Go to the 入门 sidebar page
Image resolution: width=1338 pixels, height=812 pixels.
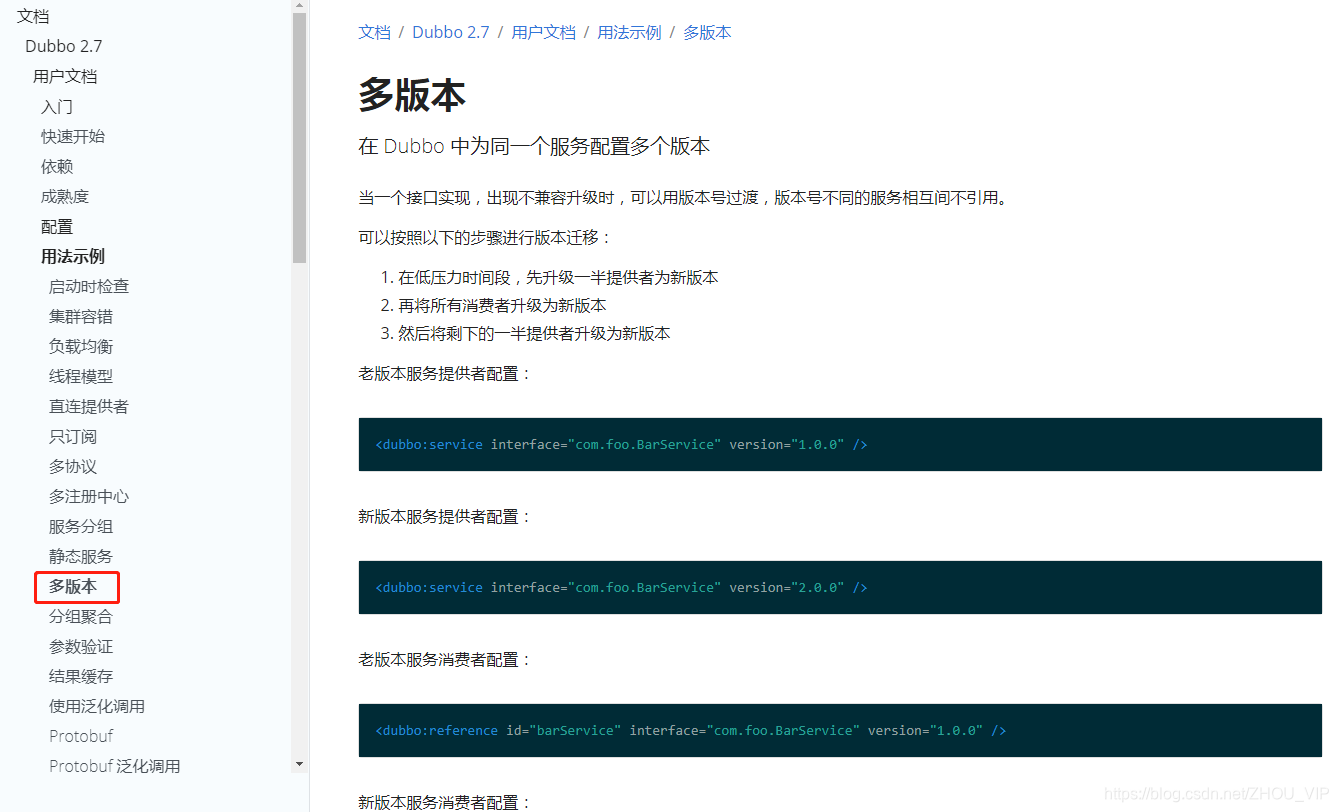(x=57, y=107)
